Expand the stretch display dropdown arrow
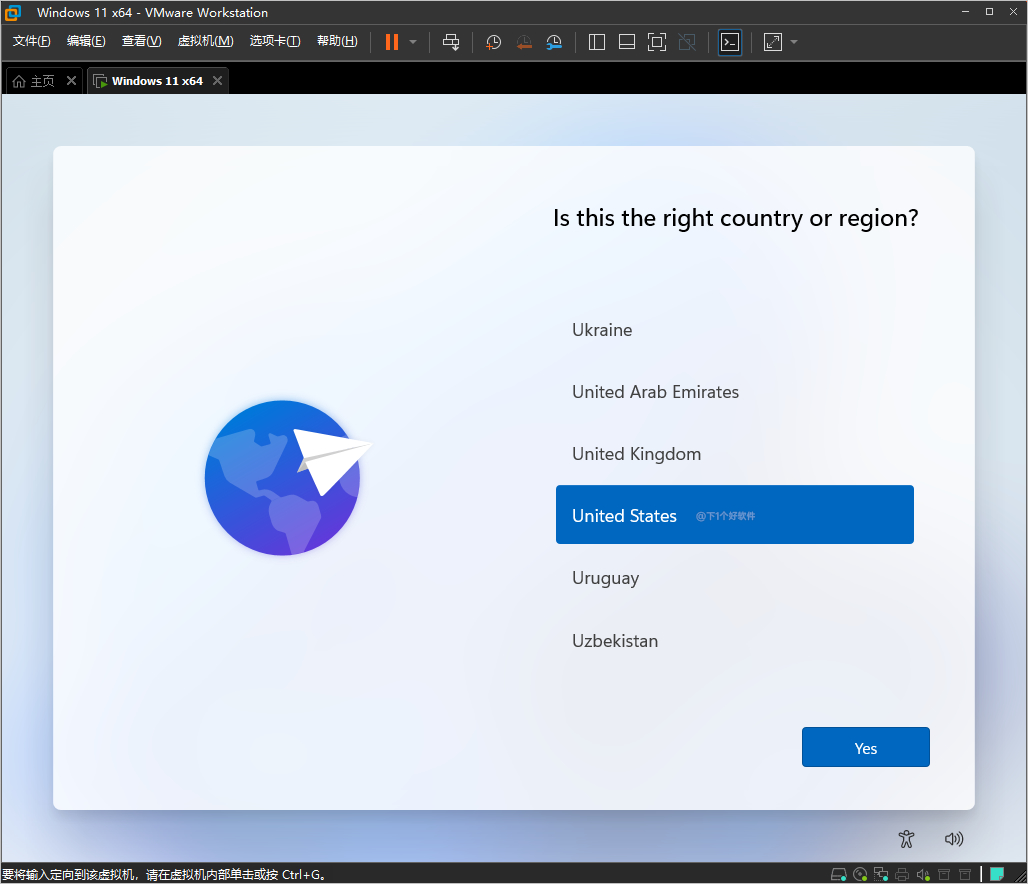This screenshot has width=1028, height=884. coord(794,42)
